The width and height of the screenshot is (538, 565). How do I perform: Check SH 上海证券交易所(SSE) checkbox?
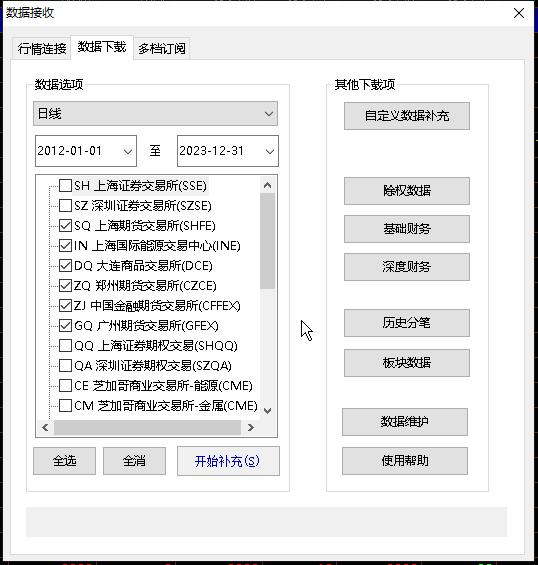point(65,186)
